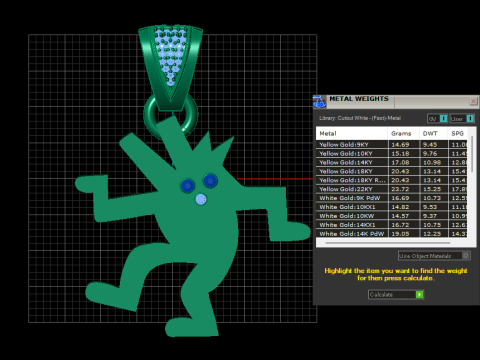Click the 19.05 grams value

[x=400, y=234]
